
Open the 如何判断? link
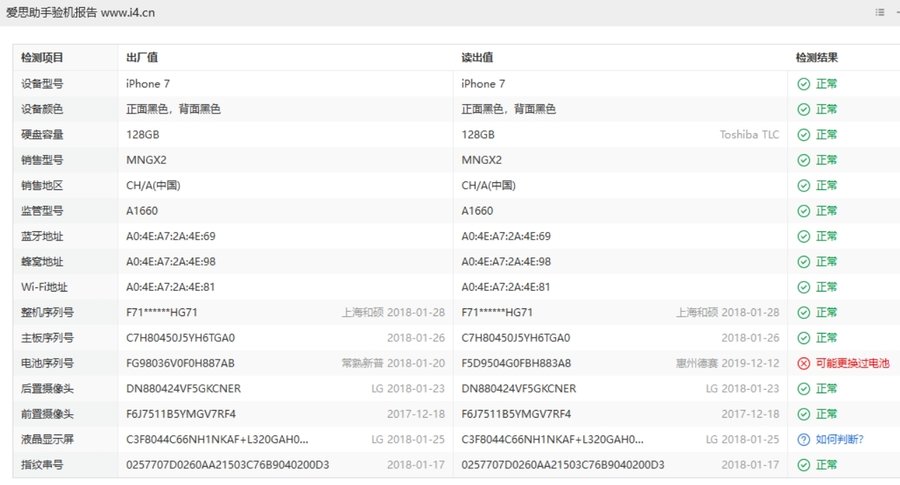click(839, 440)
